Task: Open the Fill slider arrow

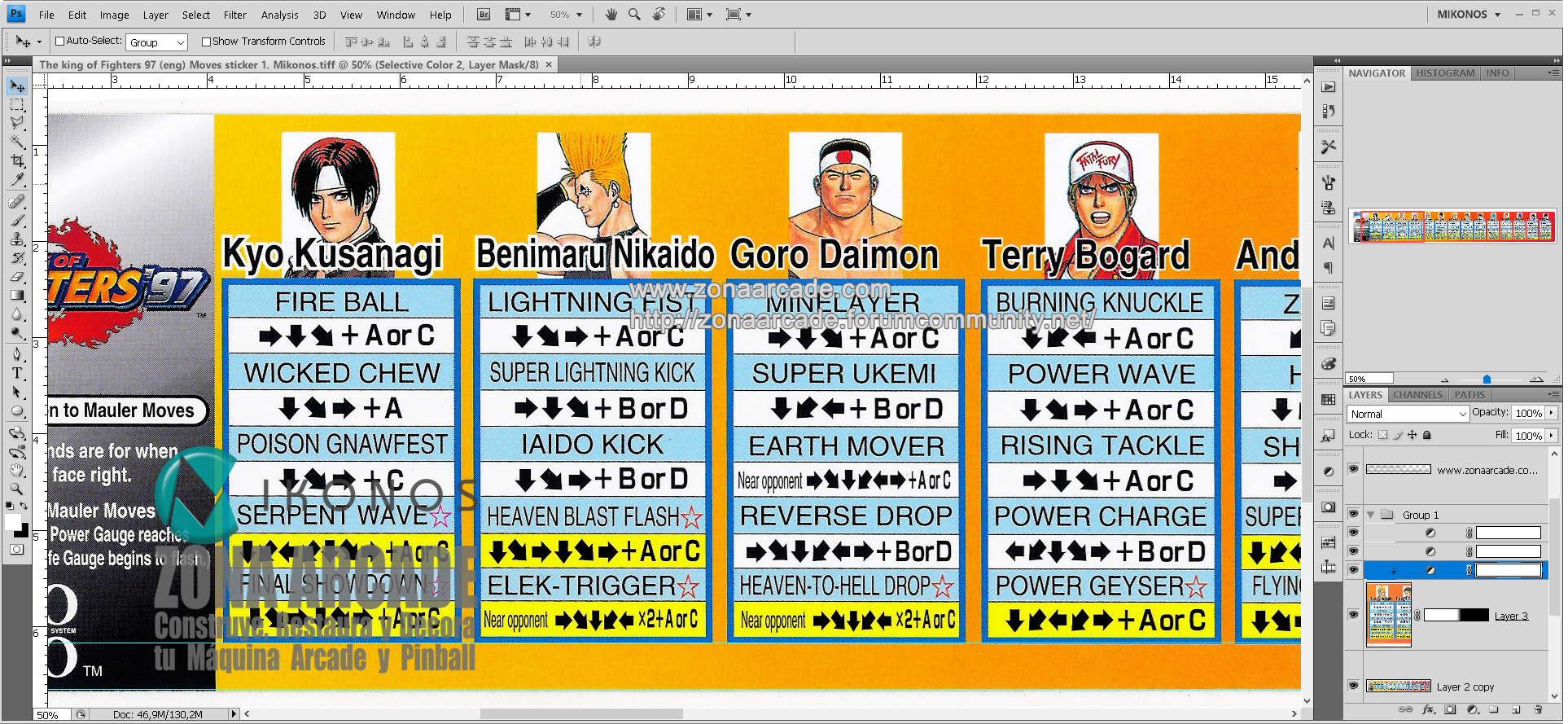Action: click(1552, 436)
